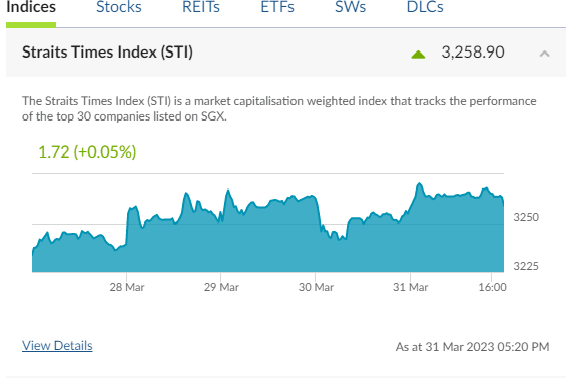Click the 3250 price axis label

click(526, 217)
